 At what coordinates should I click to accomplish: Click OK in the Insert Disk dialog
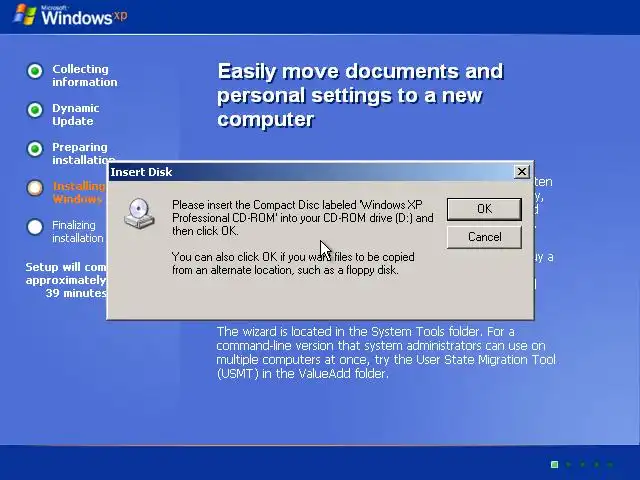[x=484, y=209]
